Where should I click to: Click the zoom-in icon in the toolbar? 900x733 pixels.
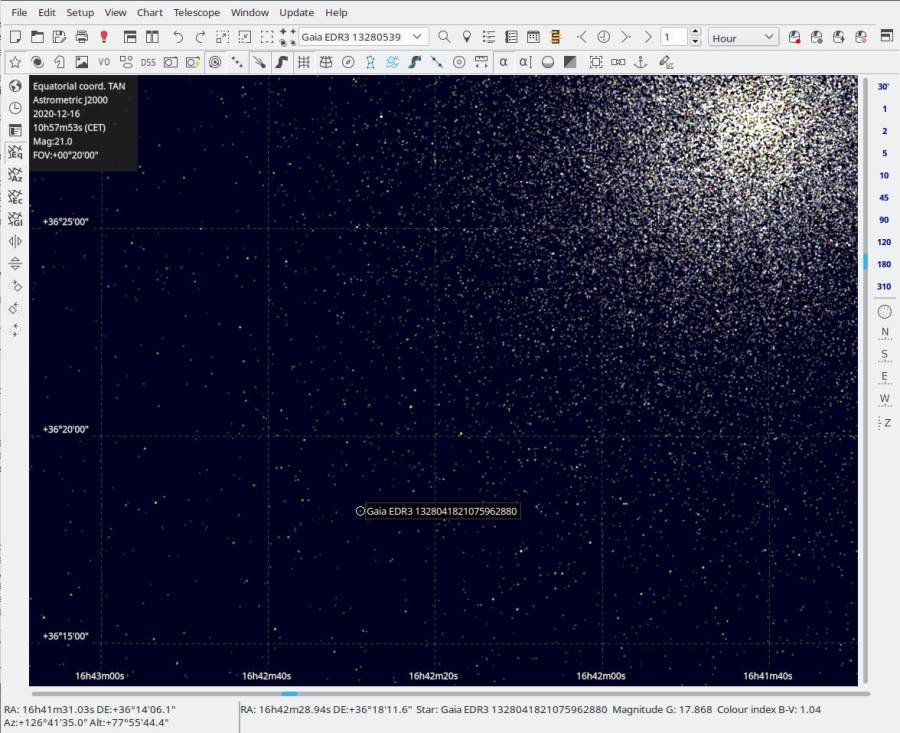222,37
